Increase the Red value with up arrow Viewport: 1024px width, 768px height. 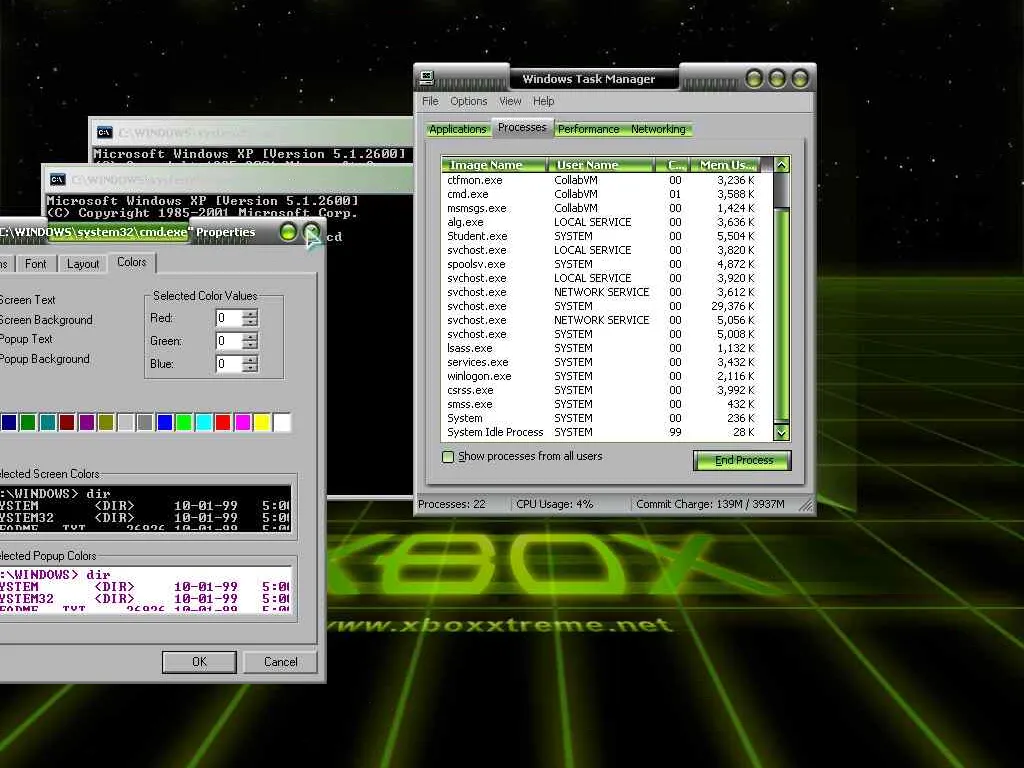(x=250, y=314)
